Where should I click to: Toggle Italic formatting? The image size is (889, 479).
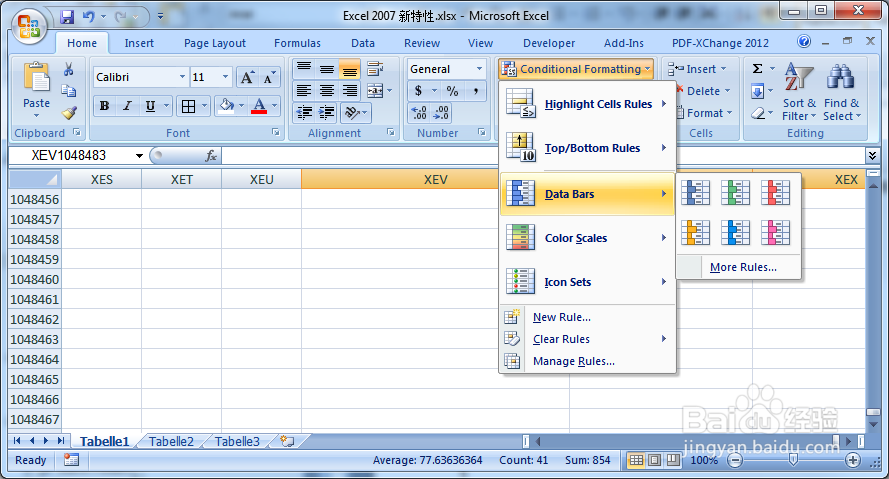pyautogui.click(x=127, y=106)
